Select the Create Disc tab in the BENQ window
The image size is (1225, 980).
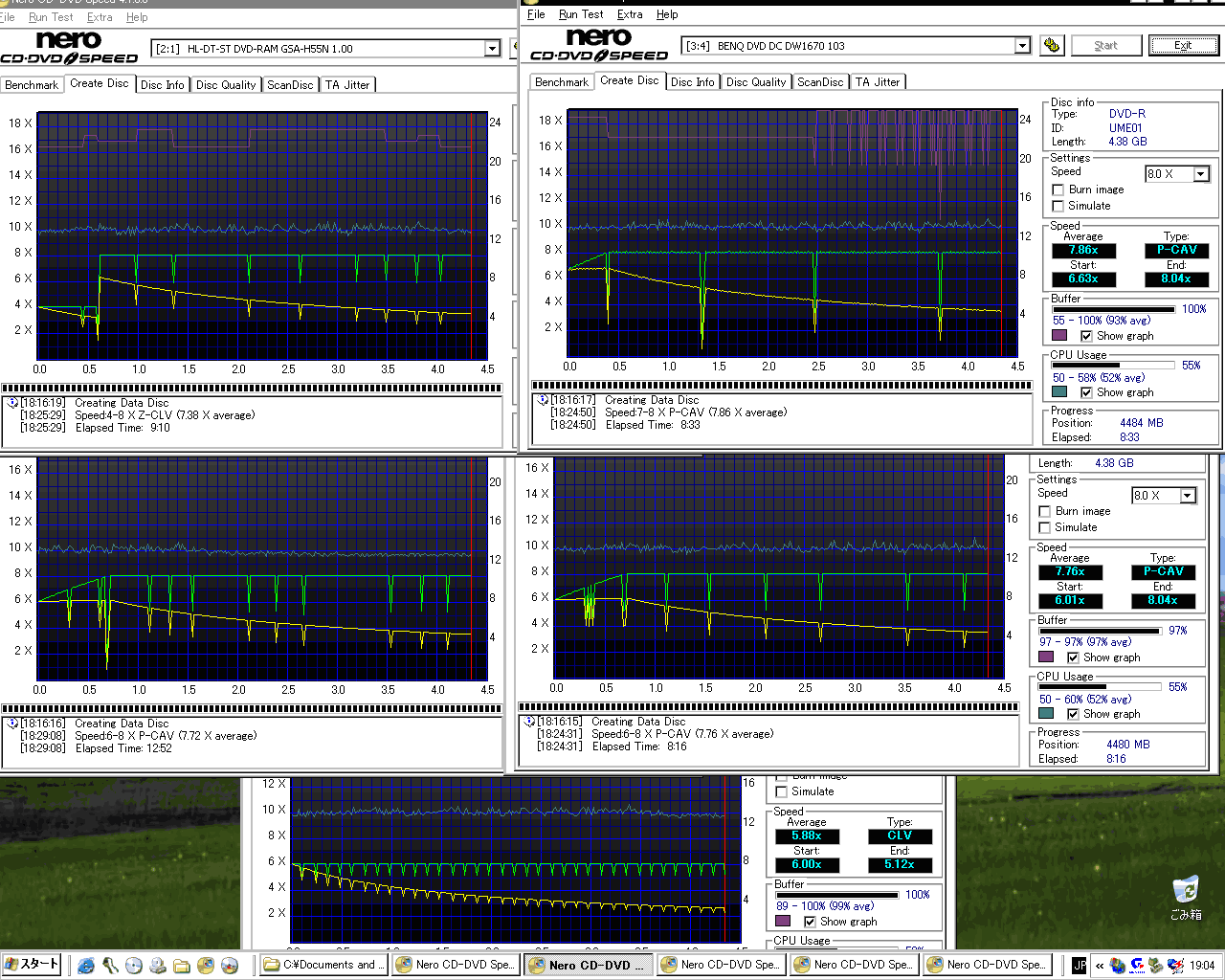(629, 80)
